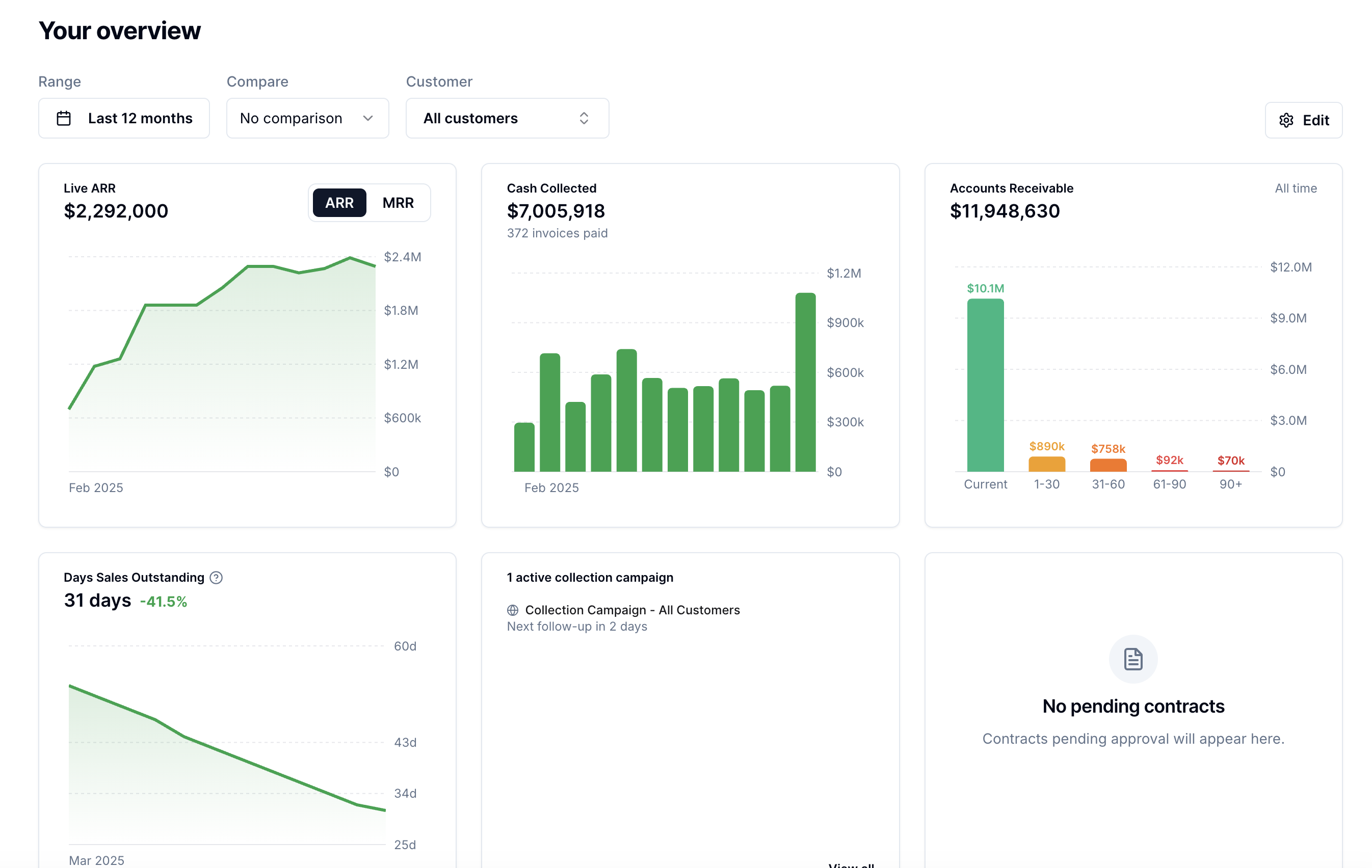Click the yellow 1-30 days aging bar
The height and width of the screenshot is (868, 1372).
1047,464
